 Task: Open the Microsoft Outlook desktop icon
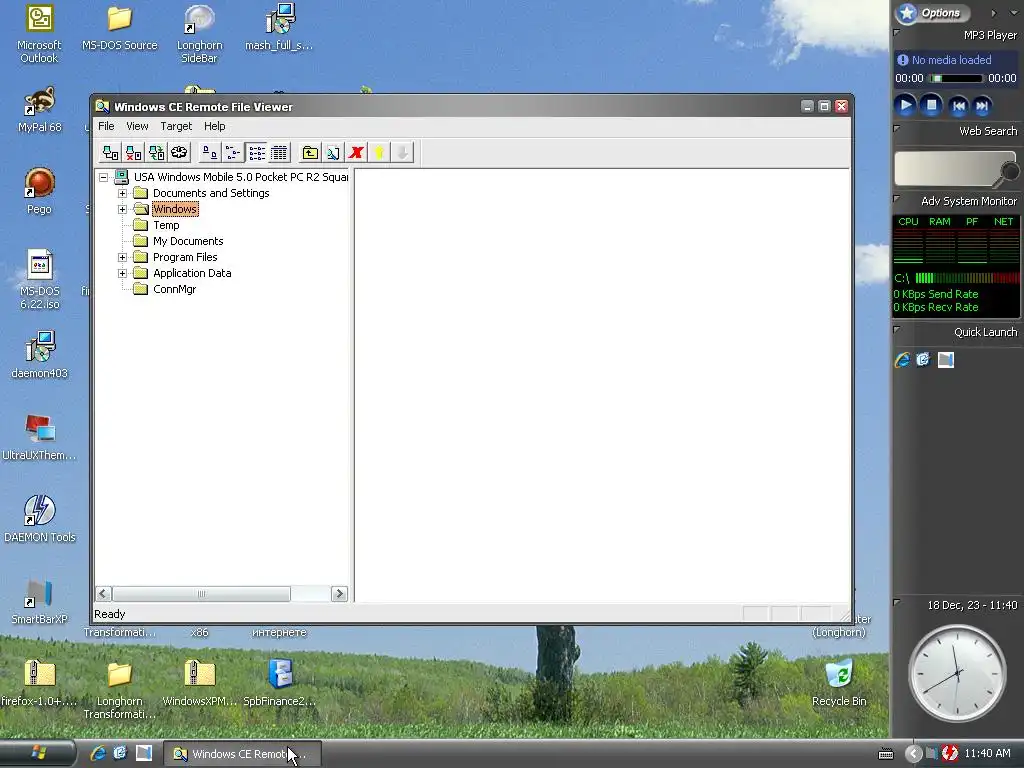pos(39,34)
